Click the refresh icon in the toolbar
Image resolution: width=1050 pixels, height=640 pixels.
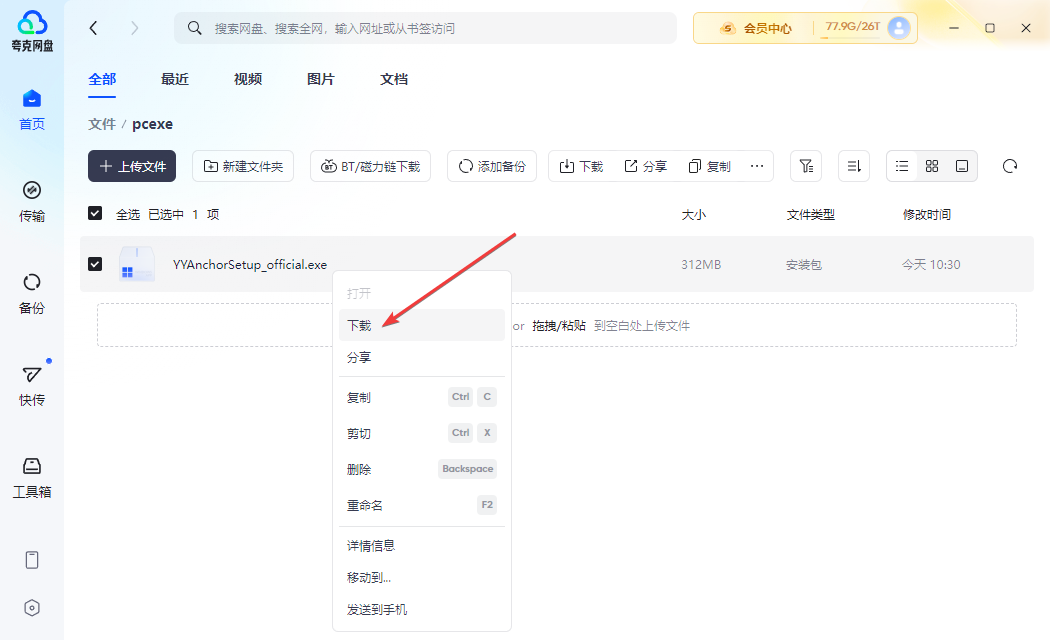1011,166
